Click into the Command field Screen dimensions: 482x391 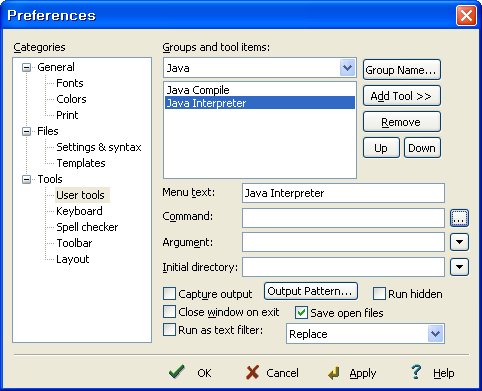pyautogui.click(x=343, y=218)
